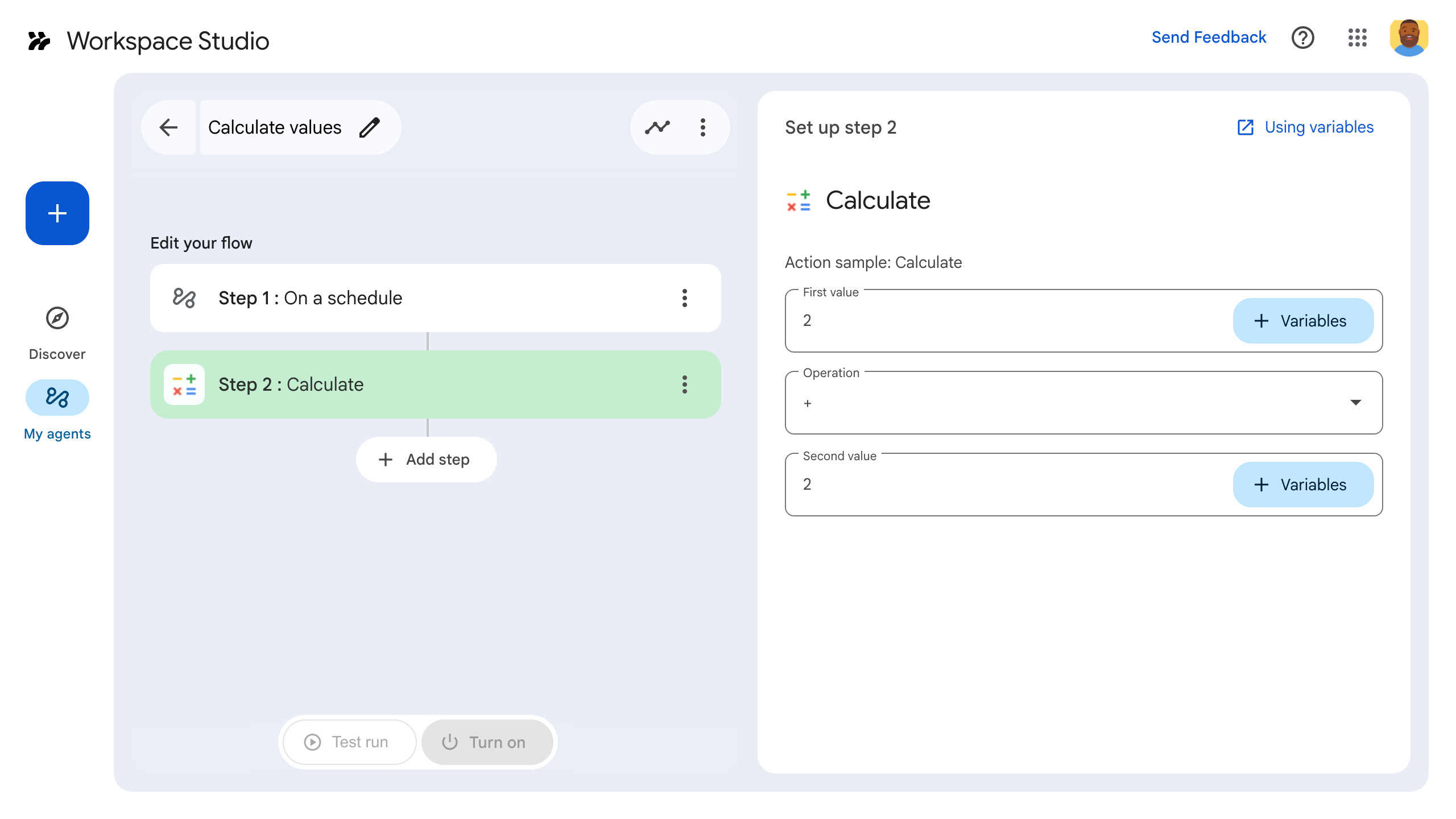
Task: Click Test run for the flow
Action: (349, 742)
